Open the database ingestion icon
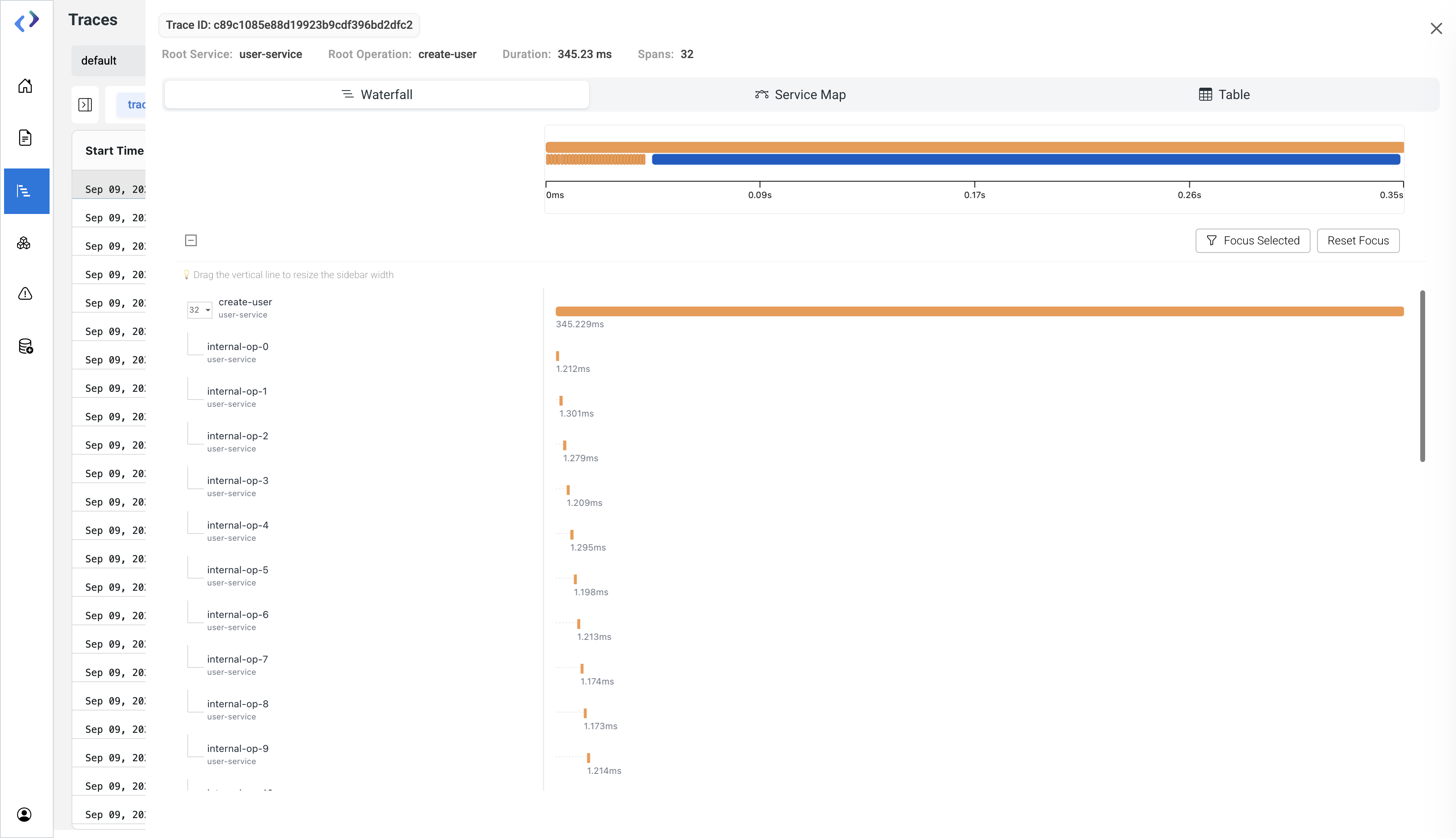 tap(25, 346)
